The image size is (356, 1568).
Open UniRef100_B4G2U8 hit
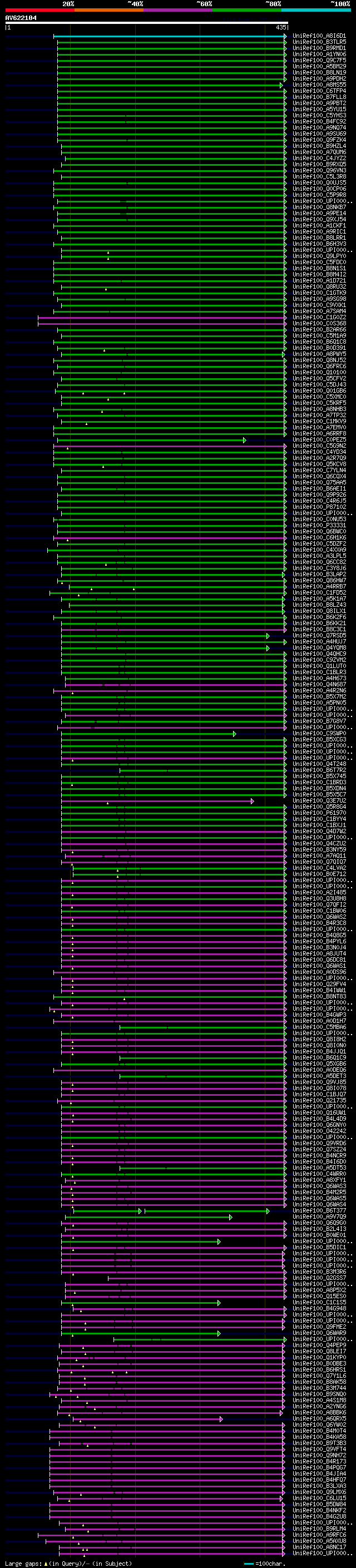pos(319,1516)
